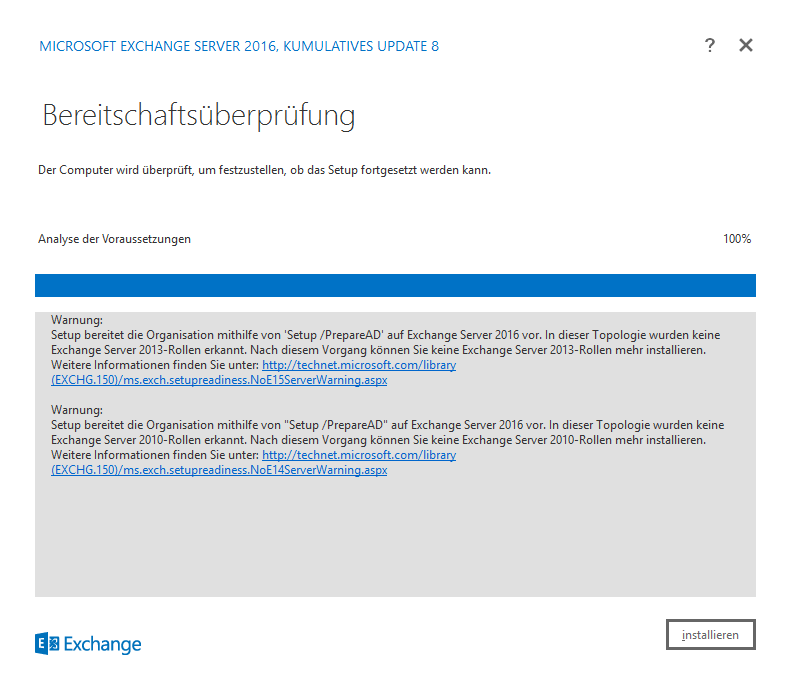Image resolution: width=788 pixels, height=681 pixels.
Task: Open the NoE14ServerWarning.aspx link
Action: click(219, 470)
